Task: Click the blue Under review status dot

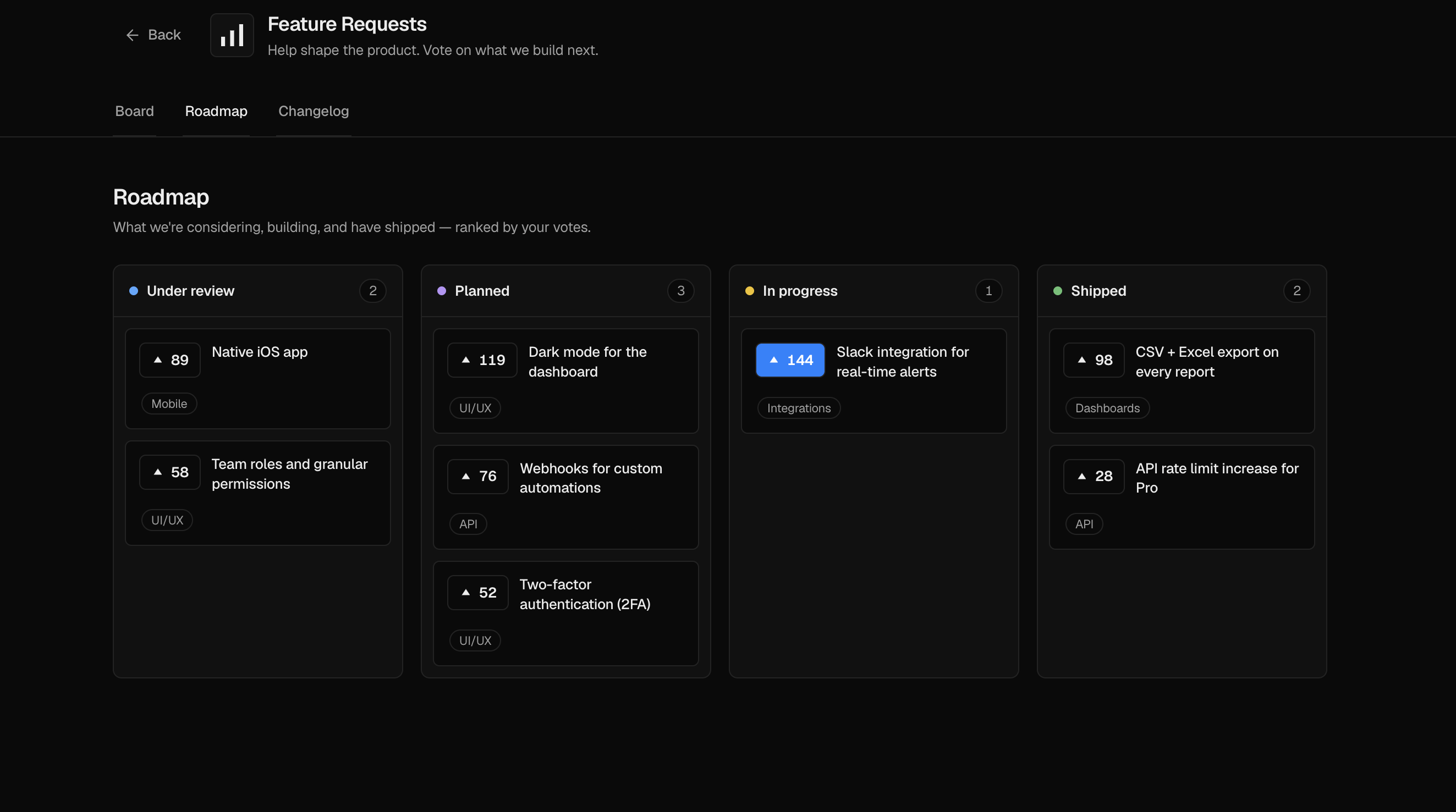Action: click(x=134, y=291)
